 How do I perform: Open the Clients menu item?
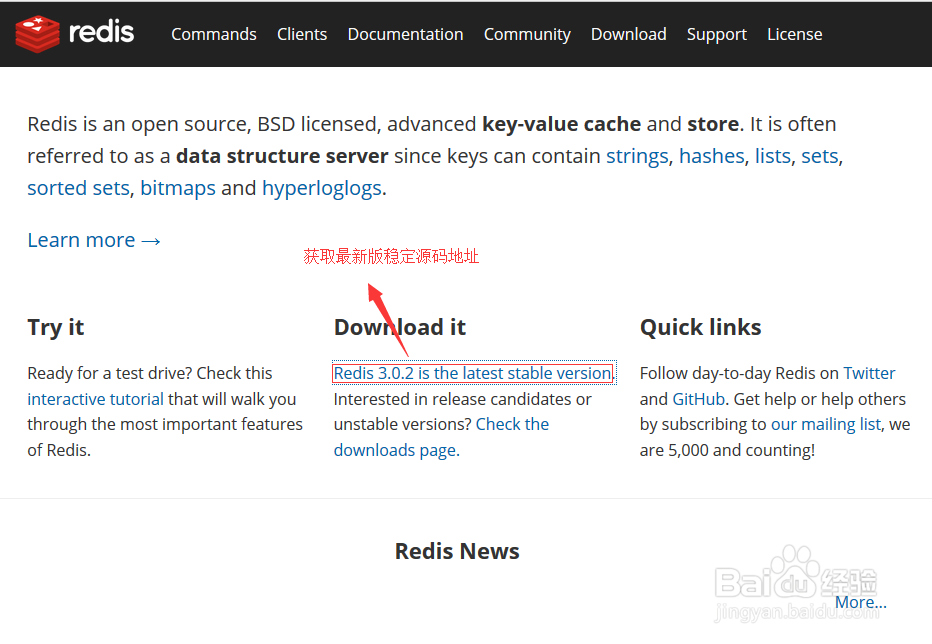302,34
